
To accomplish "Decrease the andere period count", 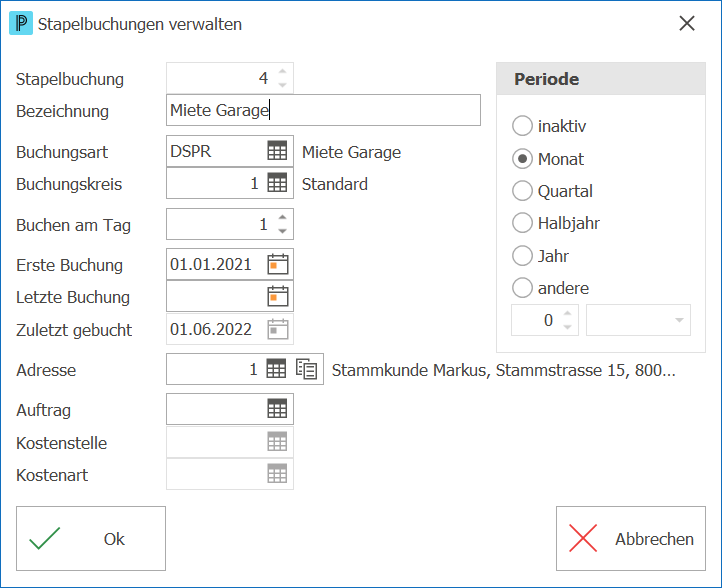I will (x=568, y=327).
